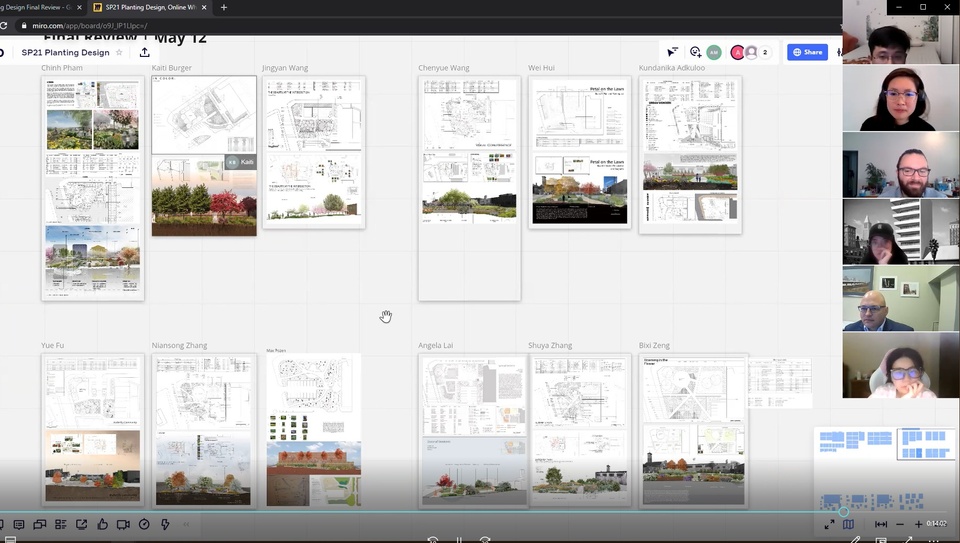Viewport: 960px width, 543px height.
Task: Click the 'Kaiti Burger' frame label
Action: [171, 68]
